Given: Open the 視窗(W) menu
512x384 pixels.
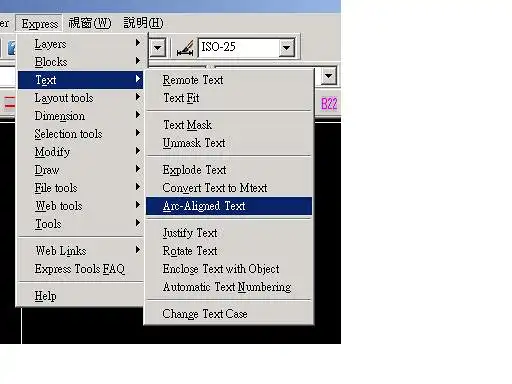Looking at the screenshot, I should [x=90, y=23].
